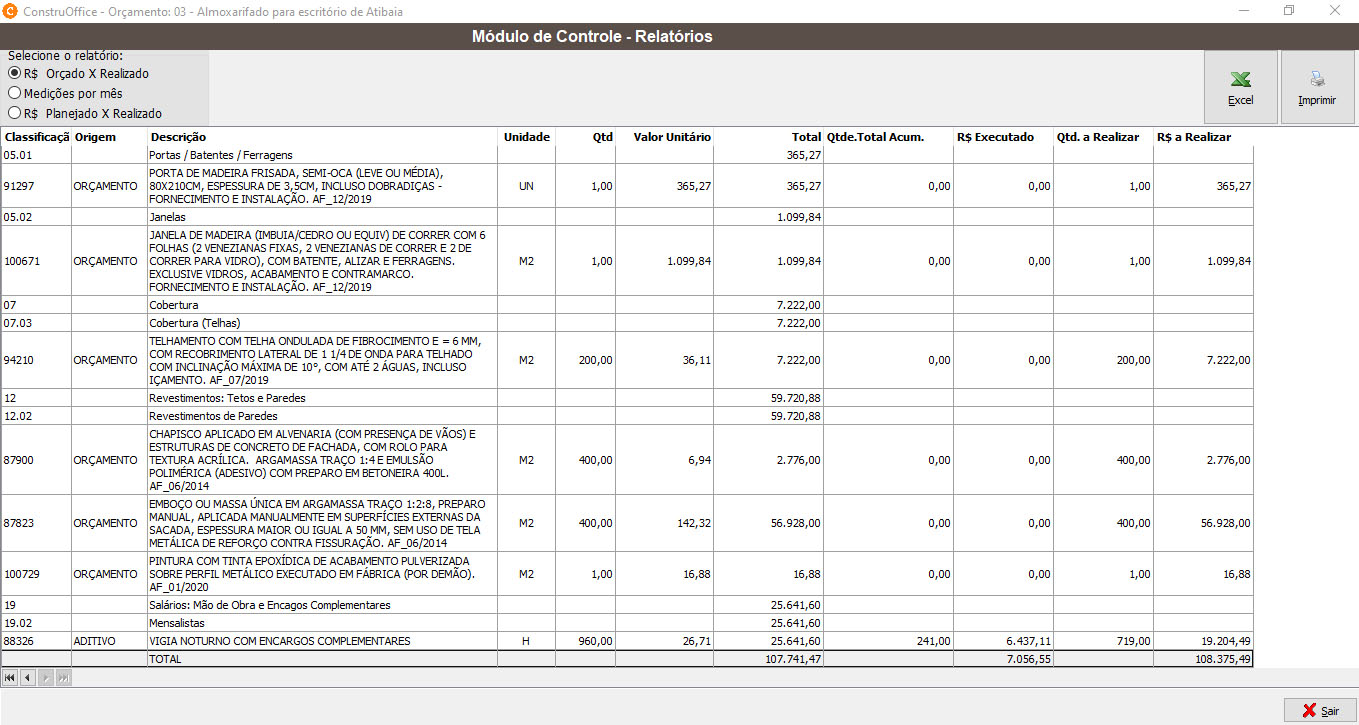Select 'R$ Planejado X Realizado' report option

[85, 114]
